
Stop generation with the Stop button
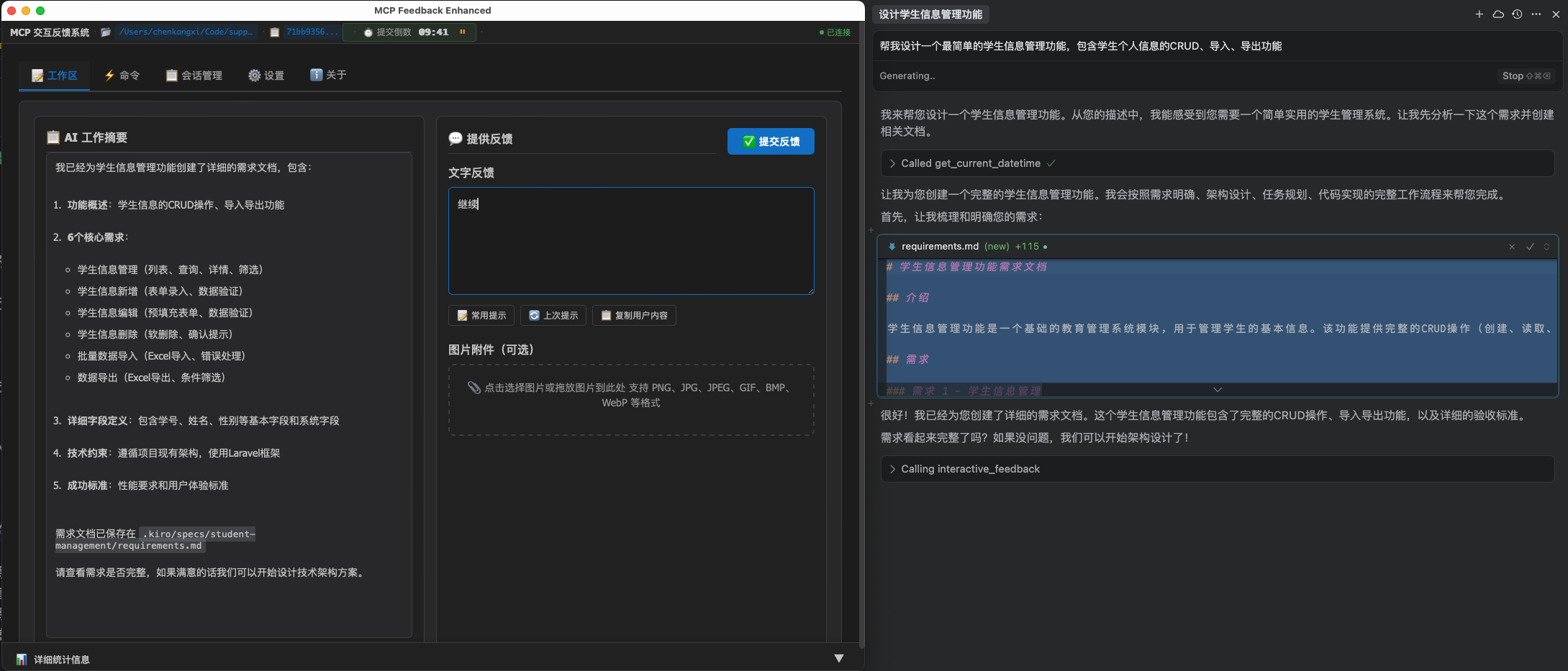click(1526, 76)
